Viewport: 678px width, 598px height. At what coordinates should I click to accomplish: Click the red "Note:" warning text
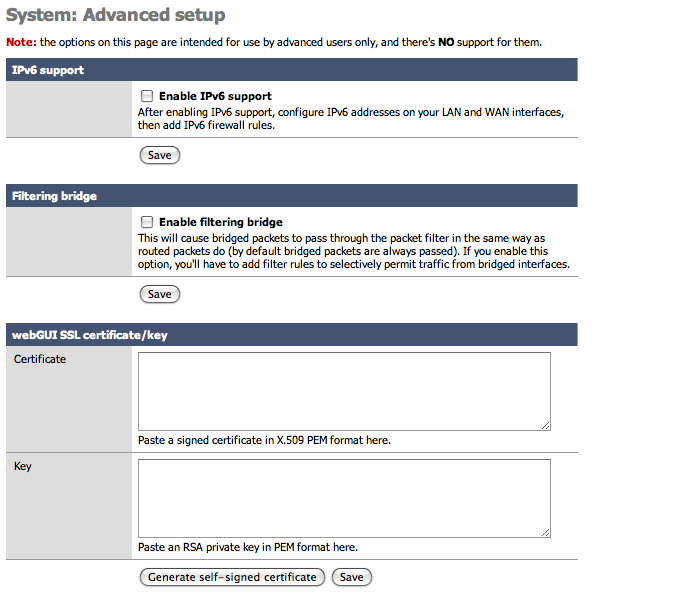coord(21,42)
